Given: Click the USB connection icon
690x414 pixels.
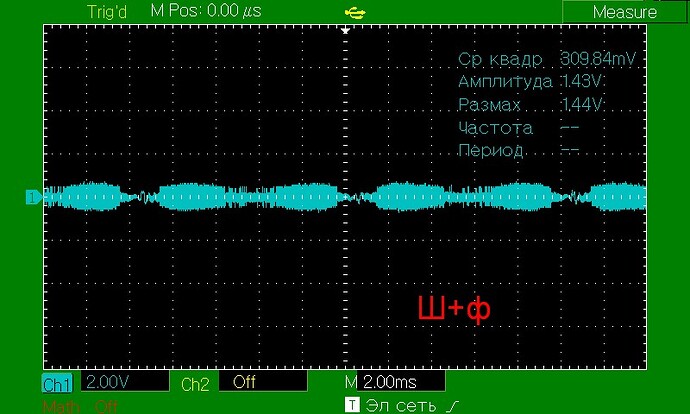Looking at the screenshot, I should pos(354,12).
